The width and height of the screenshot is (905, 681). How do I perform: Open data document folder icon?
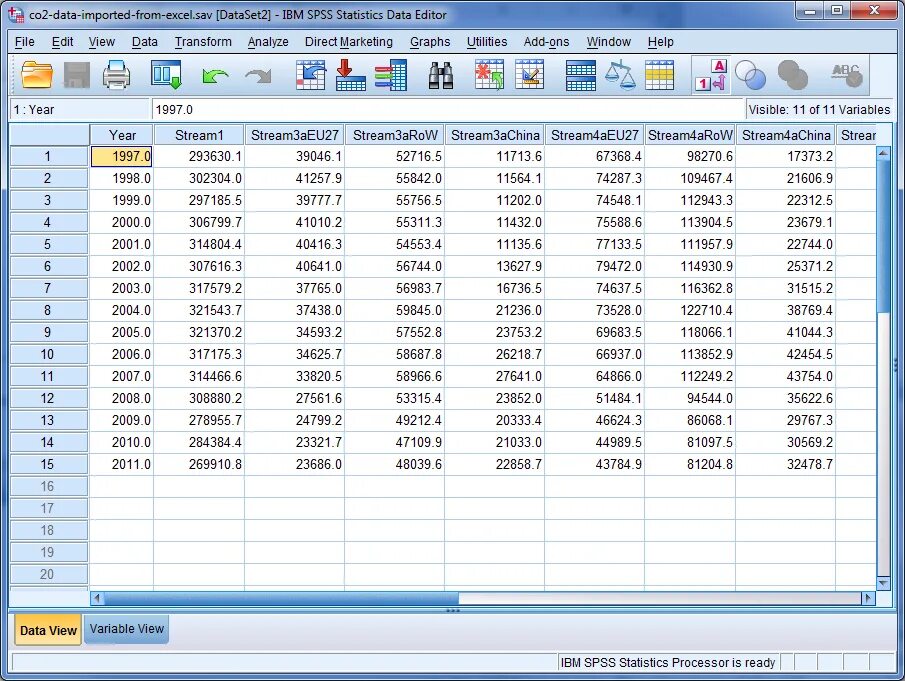37,75
